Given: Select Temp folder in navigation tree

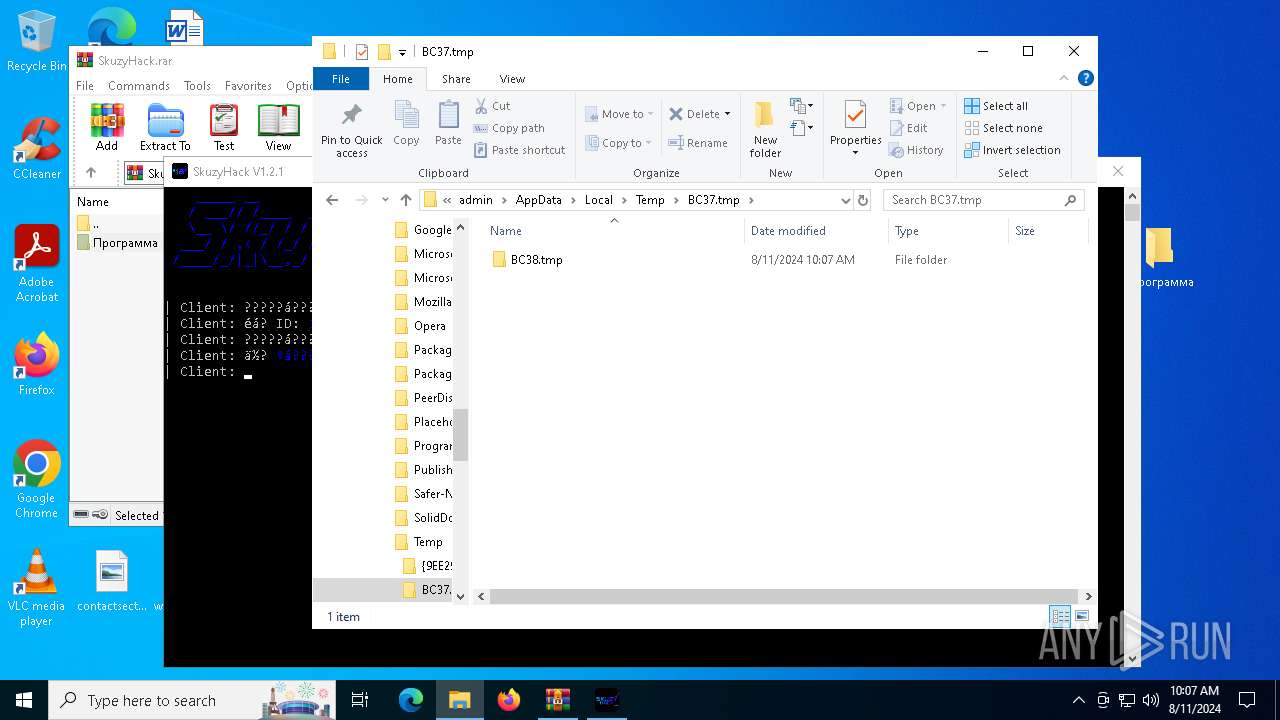Looking at the screenshot, I should tap(418, 542).
